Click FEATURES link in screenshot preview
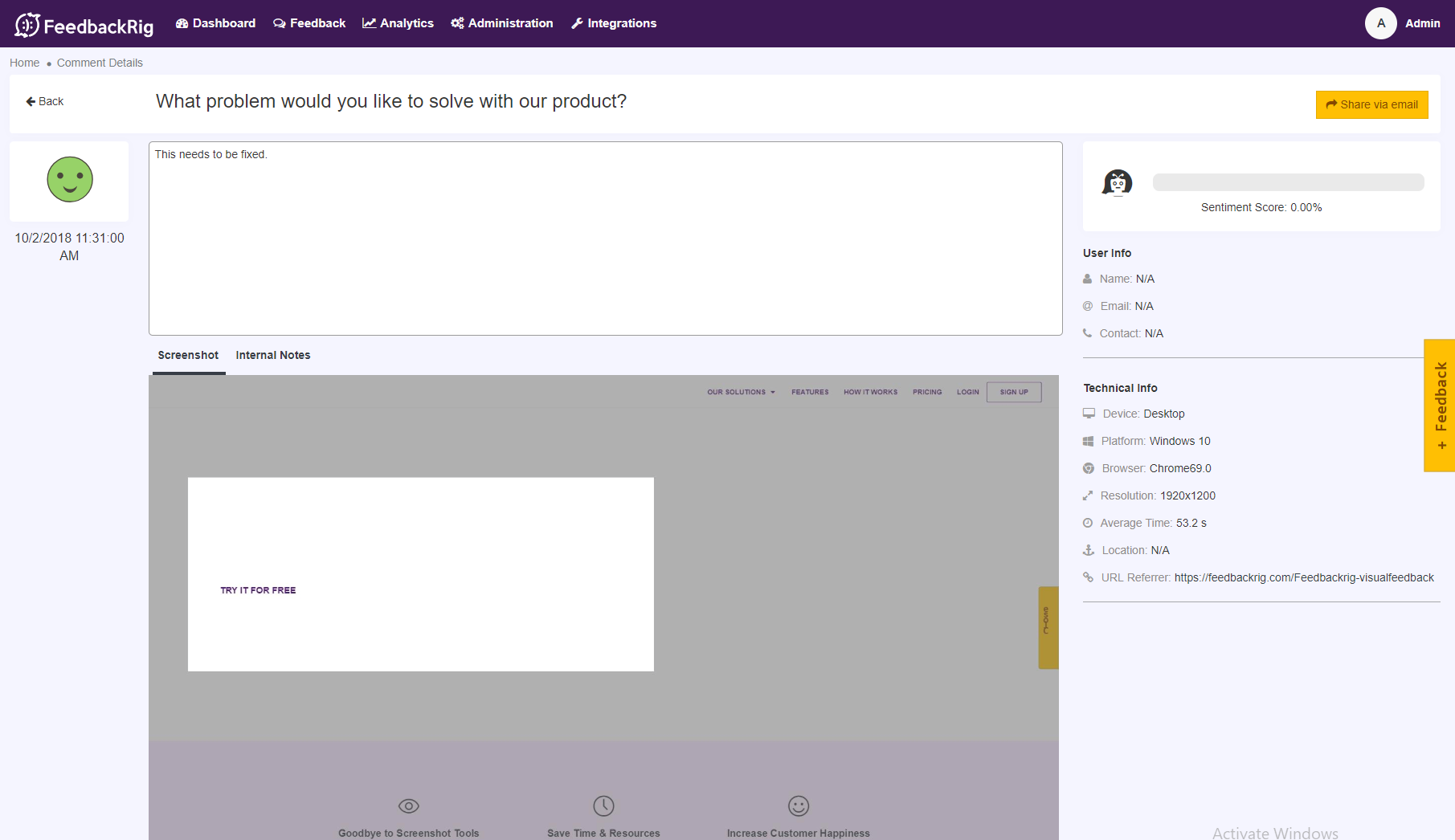1455x840 pixels. pos(810,392)
